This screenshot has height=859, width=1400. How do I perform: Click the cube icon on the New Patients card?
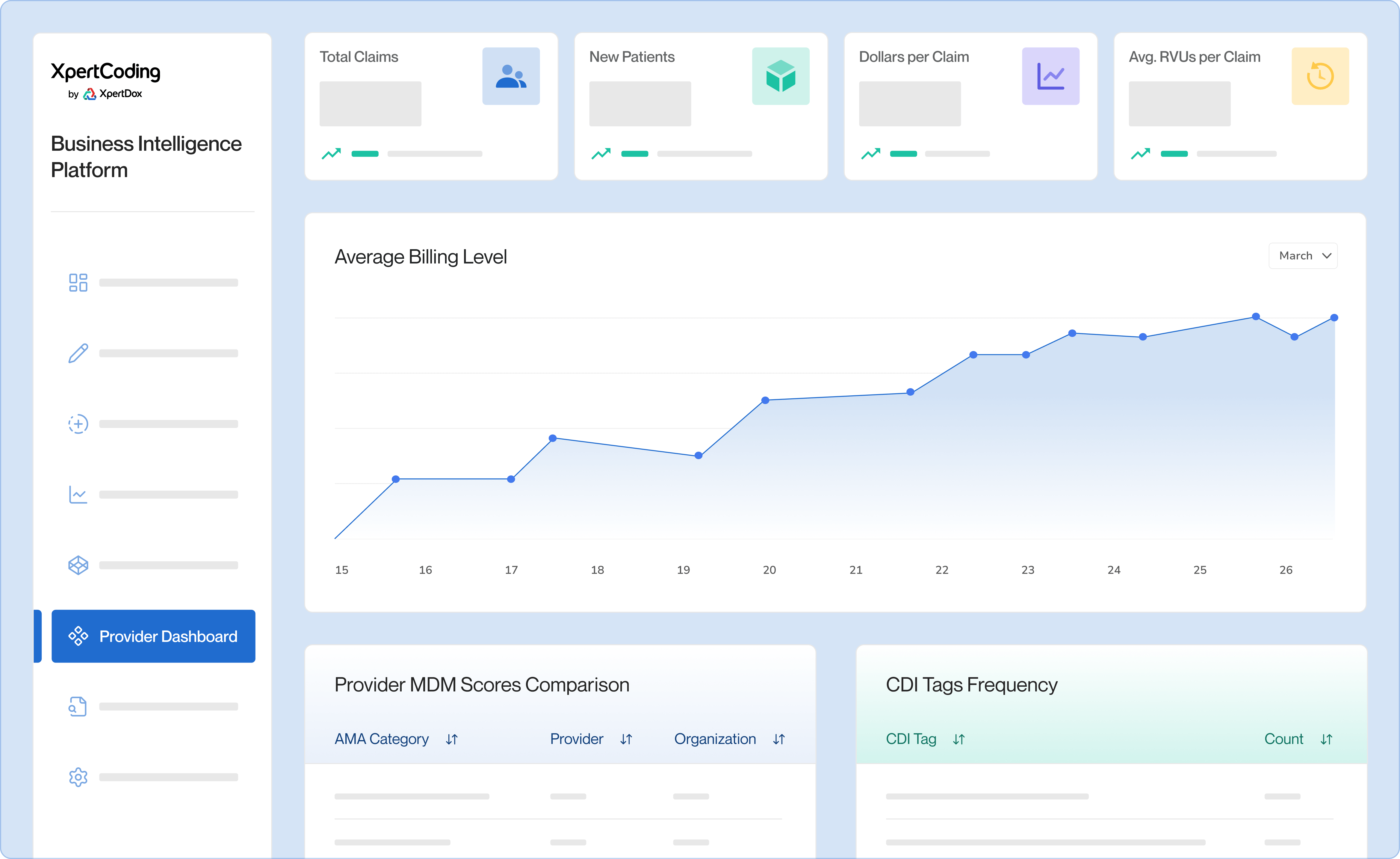coord(781,75)
